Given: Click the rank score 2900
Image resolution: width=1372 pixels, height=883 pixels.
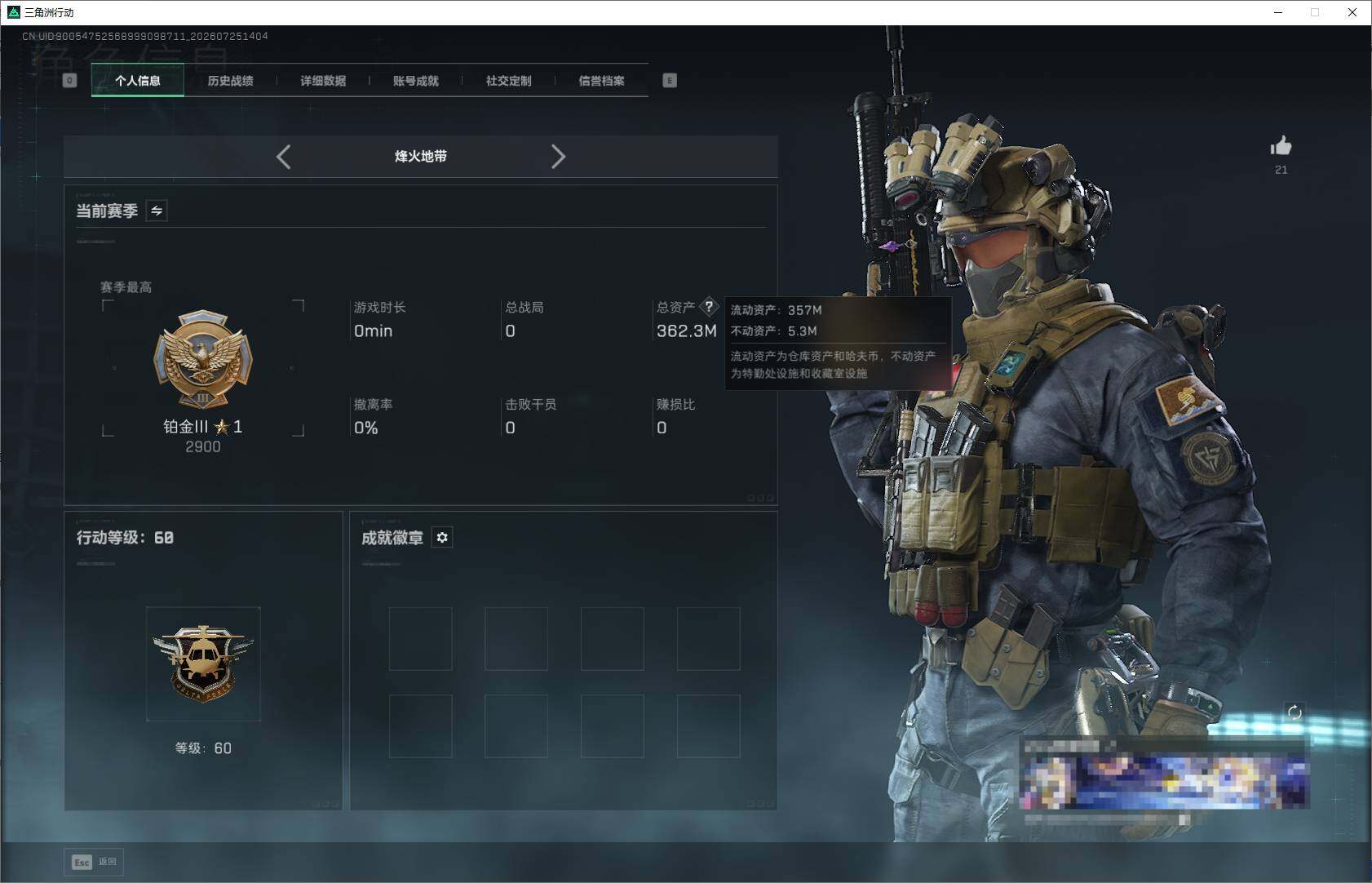Looking at the screenshot, I should coord(203,446).
